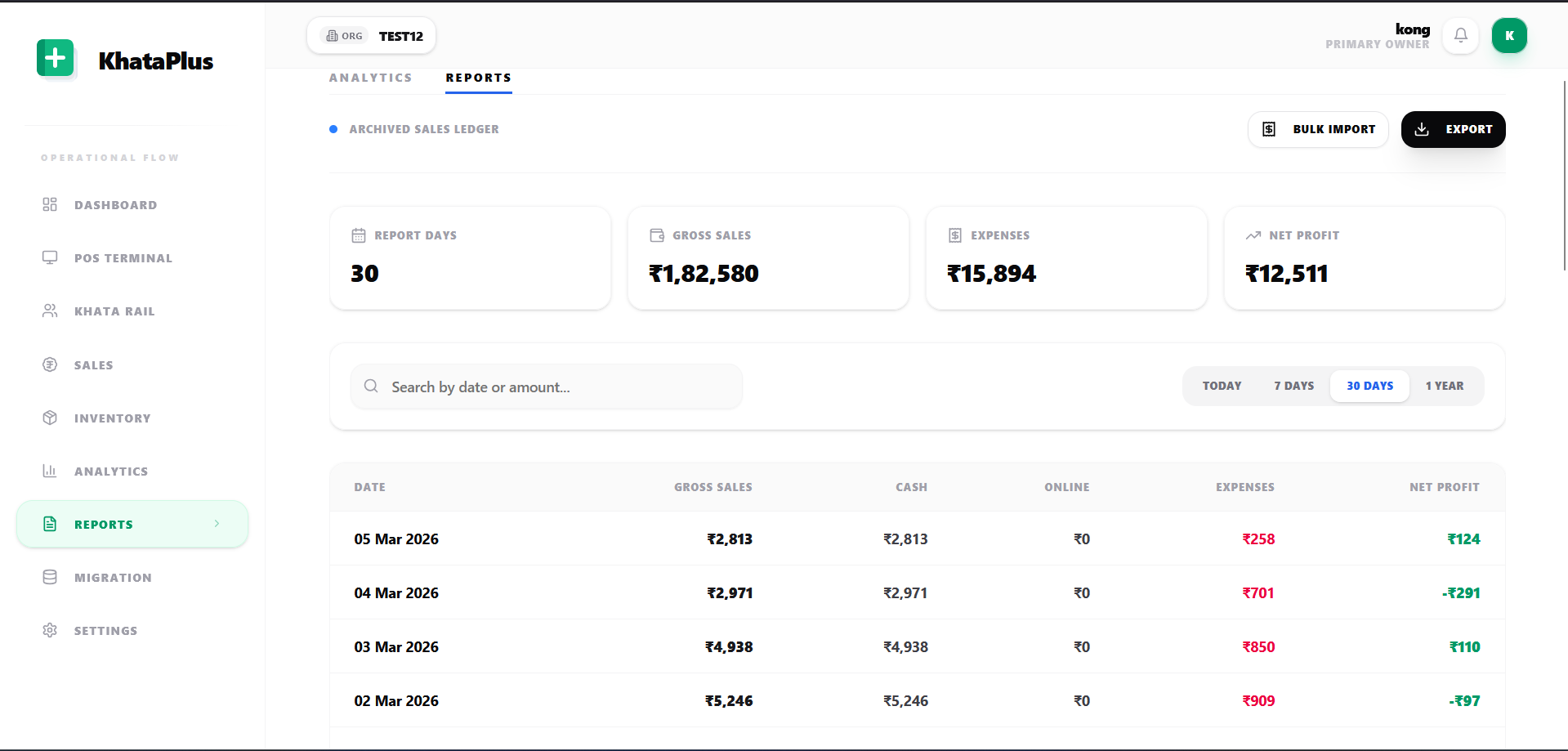
Task: Open the user avatar K menu
Action: 1509,36
